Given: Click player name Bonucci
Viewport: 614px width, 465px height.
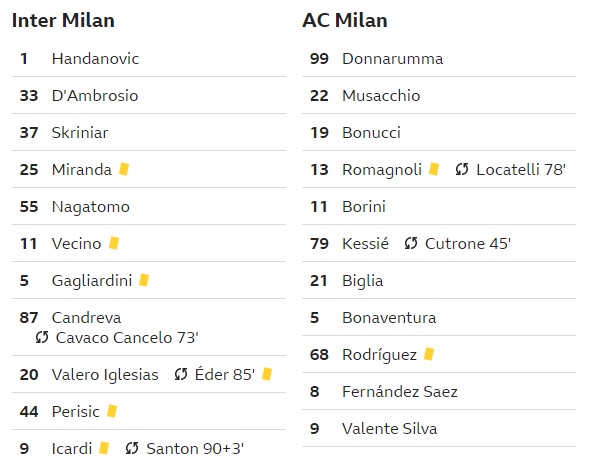Looking at the screenshot, I should pyautogui.click(x=371, y=132).
